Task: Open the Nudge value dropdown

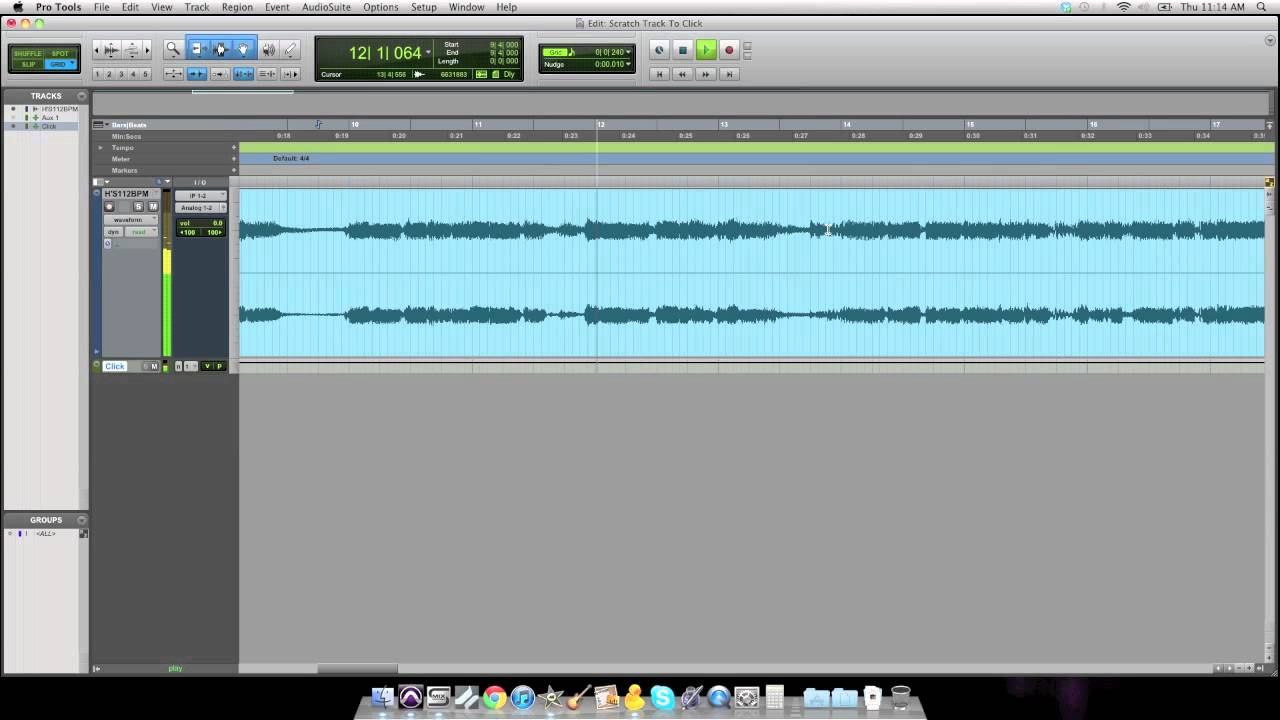Action: [x=629, y=64]
